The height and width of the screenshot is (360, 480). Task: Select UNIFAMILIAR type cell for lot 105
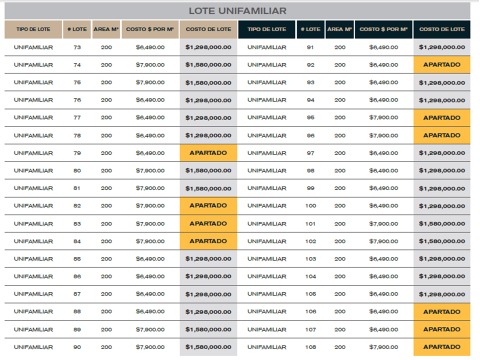pyautogui.click(x=267, y=294)
